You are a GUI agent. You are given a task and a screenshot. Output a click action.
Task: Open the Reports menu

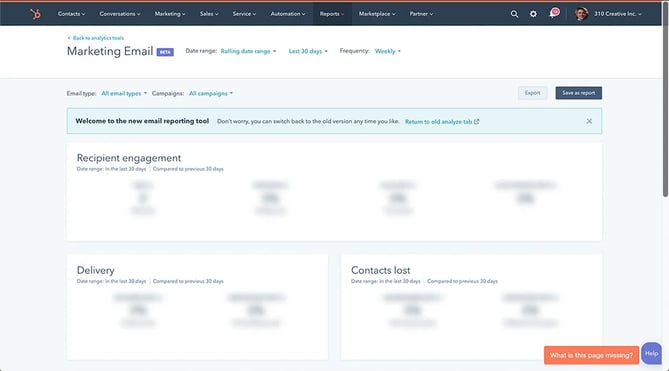332,14
